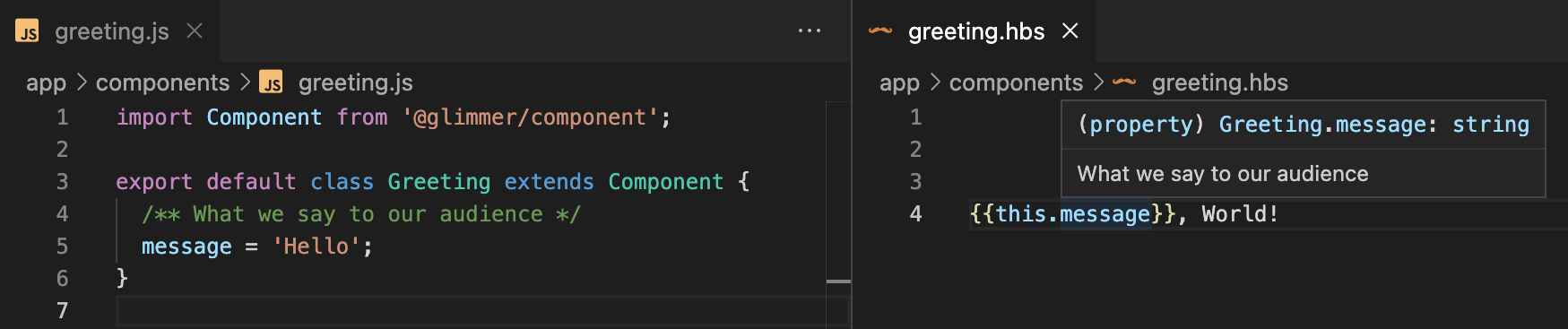Click 'Component' after extends on line 3

[665, 182]
